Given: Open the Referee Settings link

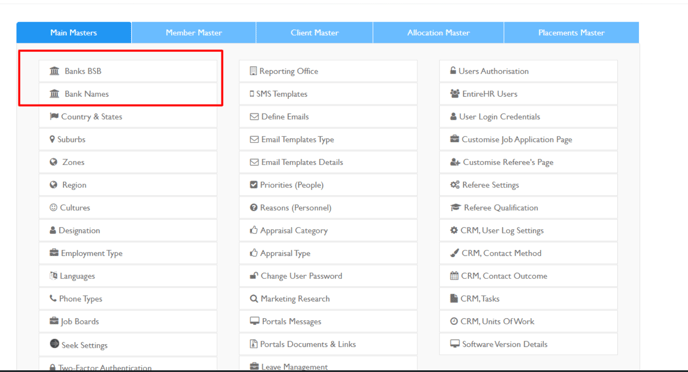Looking at the screenshot, I should point(528,185).
